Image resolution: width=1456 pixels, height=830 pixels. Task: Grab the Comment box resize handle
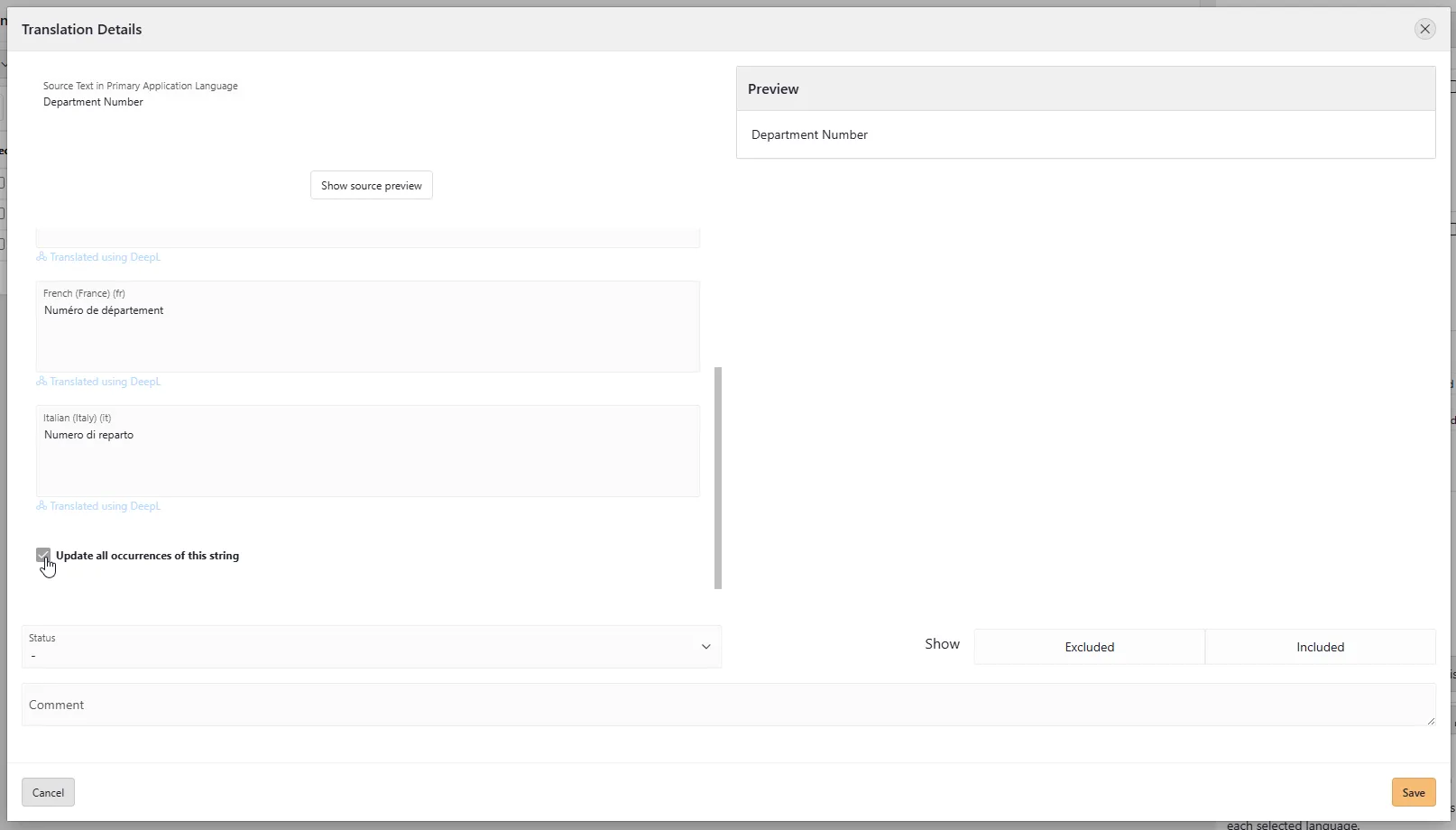pos(1430,720)
